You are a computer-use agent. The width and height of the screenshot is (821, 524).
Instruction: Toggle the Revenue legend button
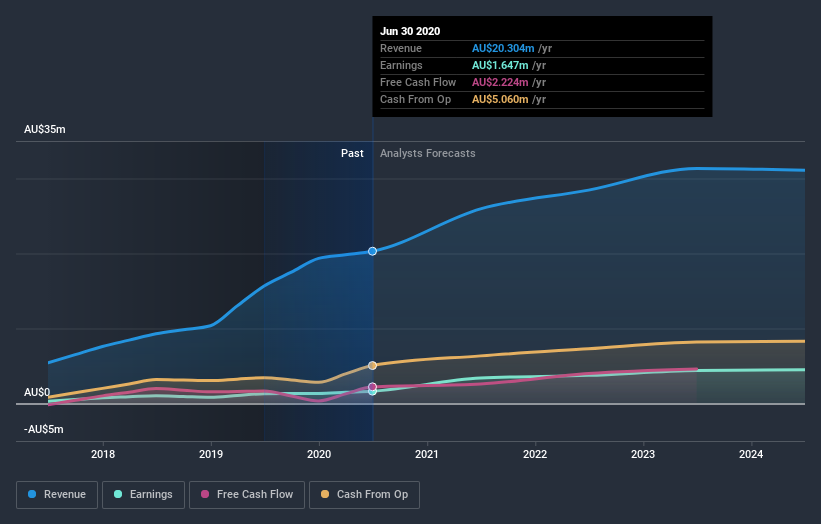coord(57,495)
